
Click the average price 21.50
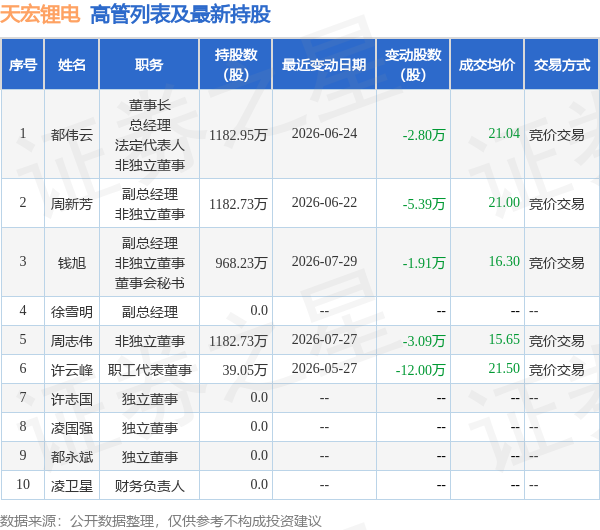(x=504, y=368)
